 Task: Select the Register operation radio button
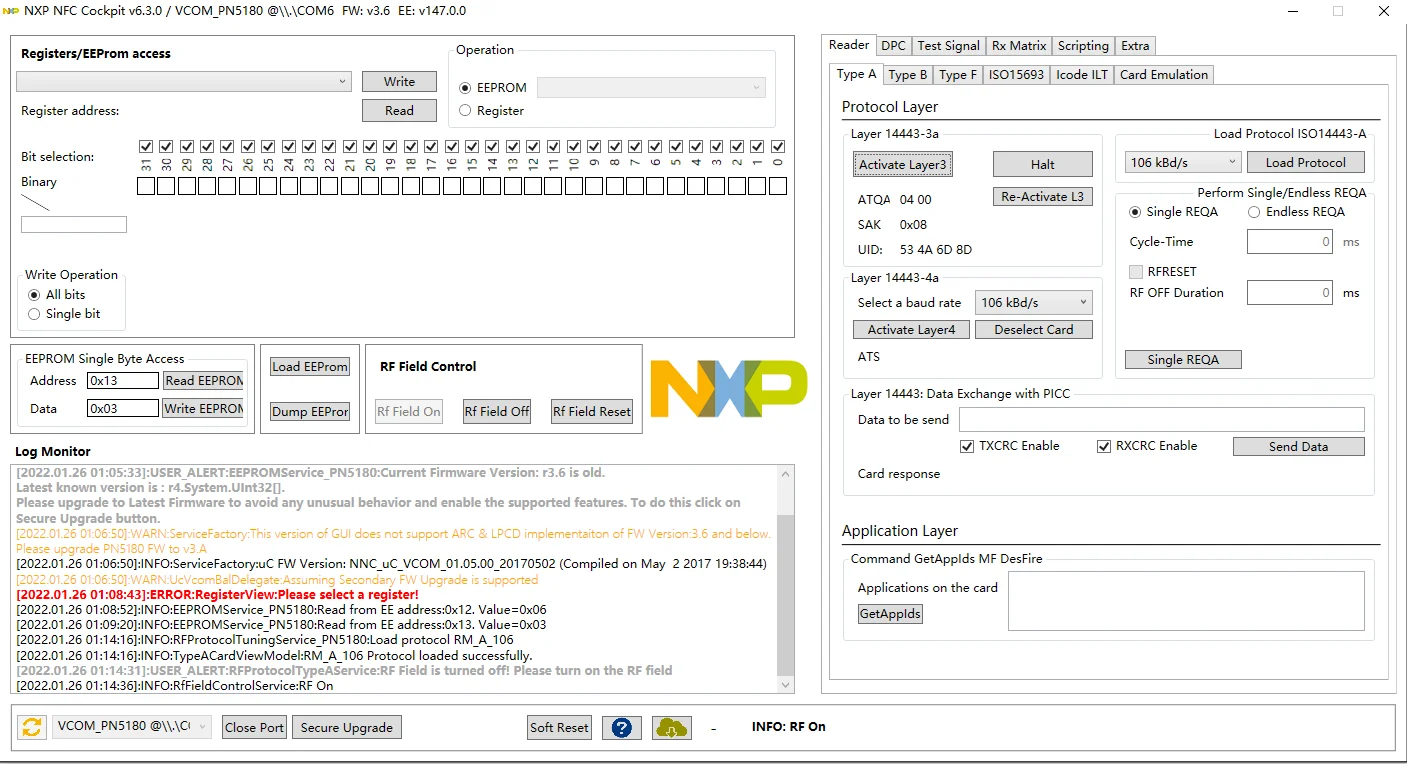[x=465, y=111]
